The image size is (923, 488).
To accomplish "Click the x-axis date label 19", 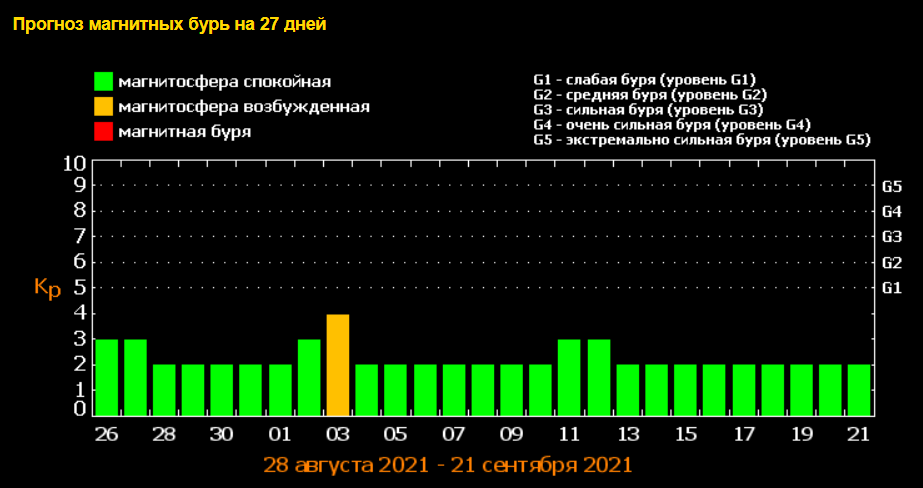I will (801, 435).
